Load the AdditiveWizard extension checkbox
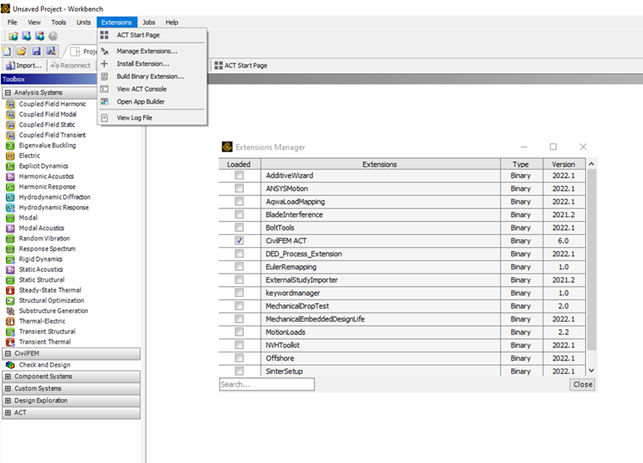The image size is (643, 463). tap(239, 176)
